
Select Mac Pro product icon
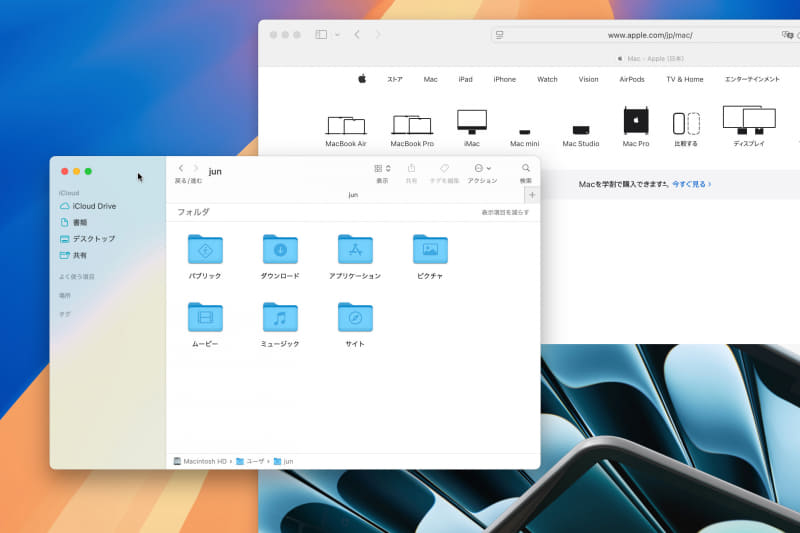tap(636, 127)
